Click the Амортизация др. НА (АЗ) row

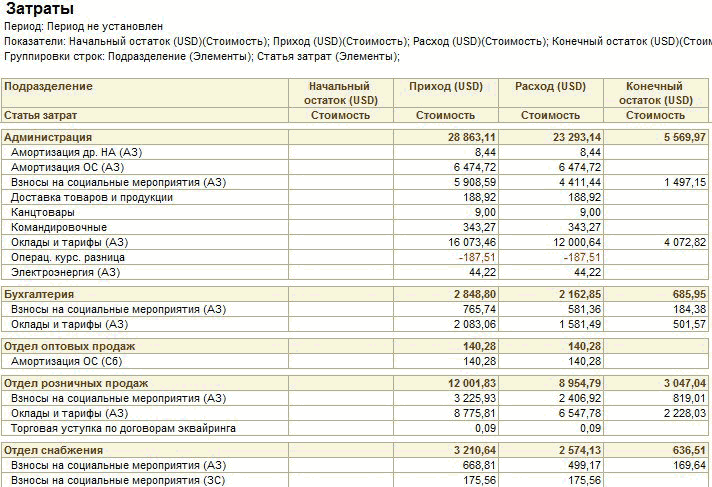79,152
